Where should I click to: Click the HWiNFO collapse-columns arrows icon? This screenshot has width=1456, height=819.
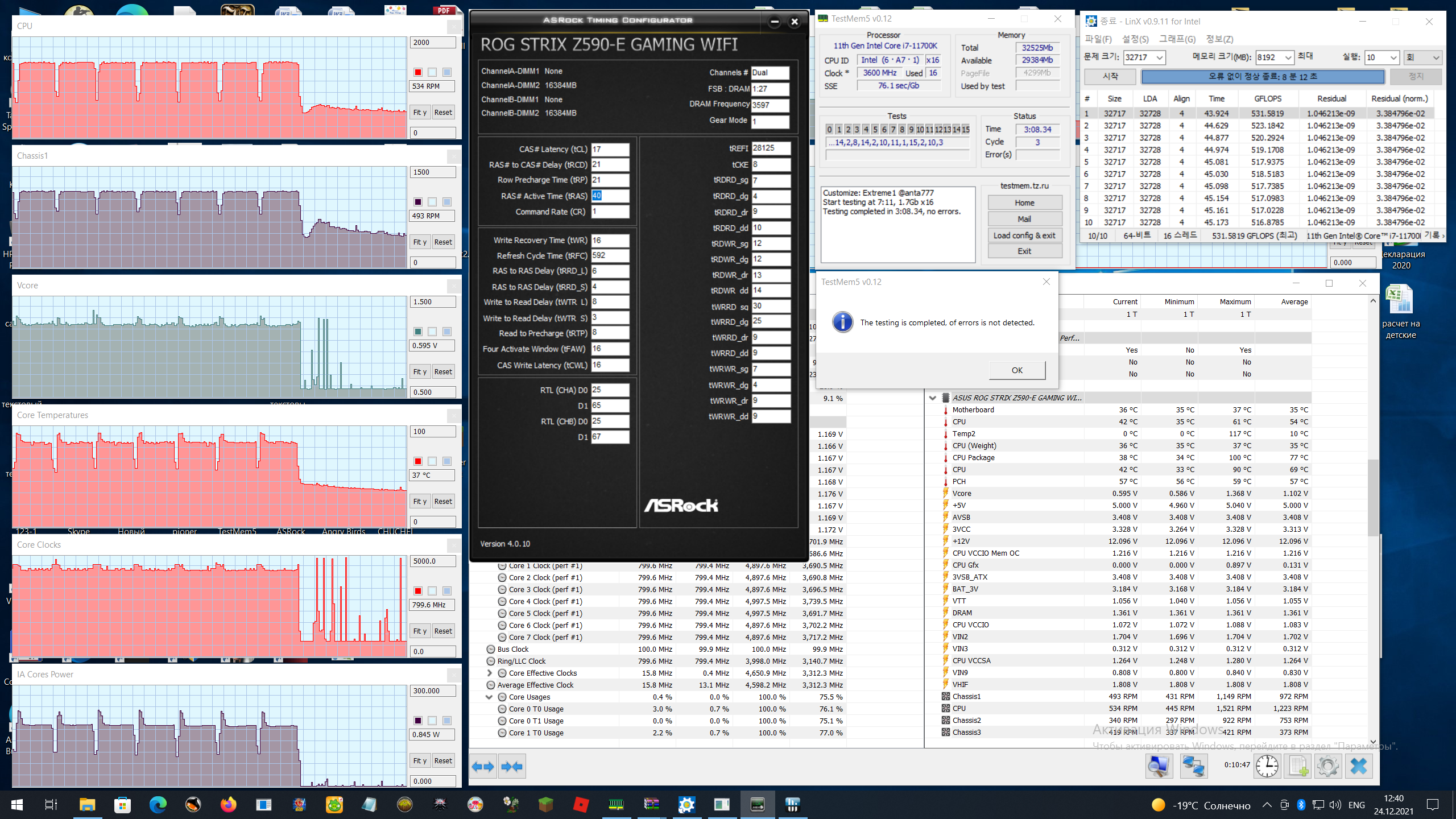tap(512, 767)
